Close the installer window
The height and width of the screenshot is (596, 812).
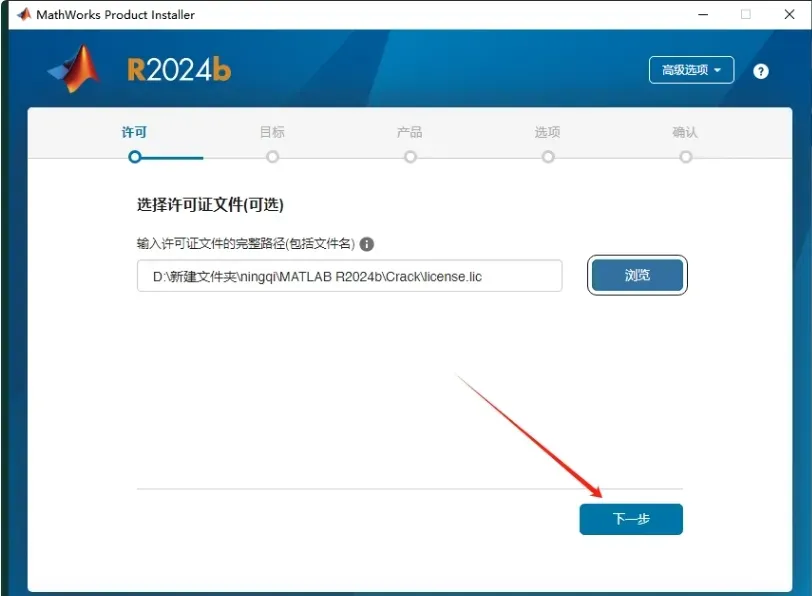click(789, 14)
